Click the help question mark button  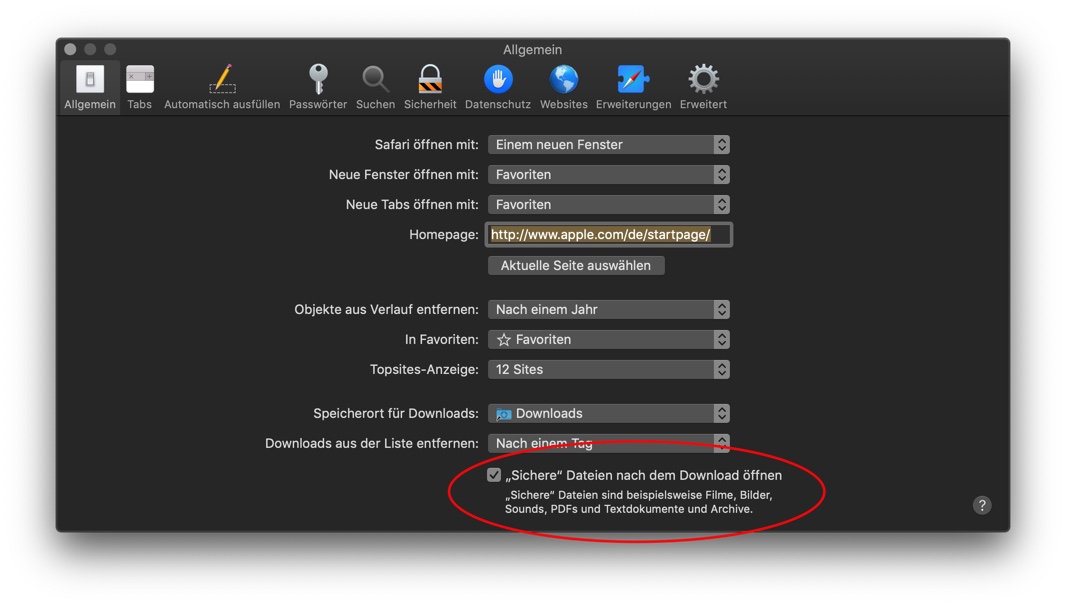point(982,505)
